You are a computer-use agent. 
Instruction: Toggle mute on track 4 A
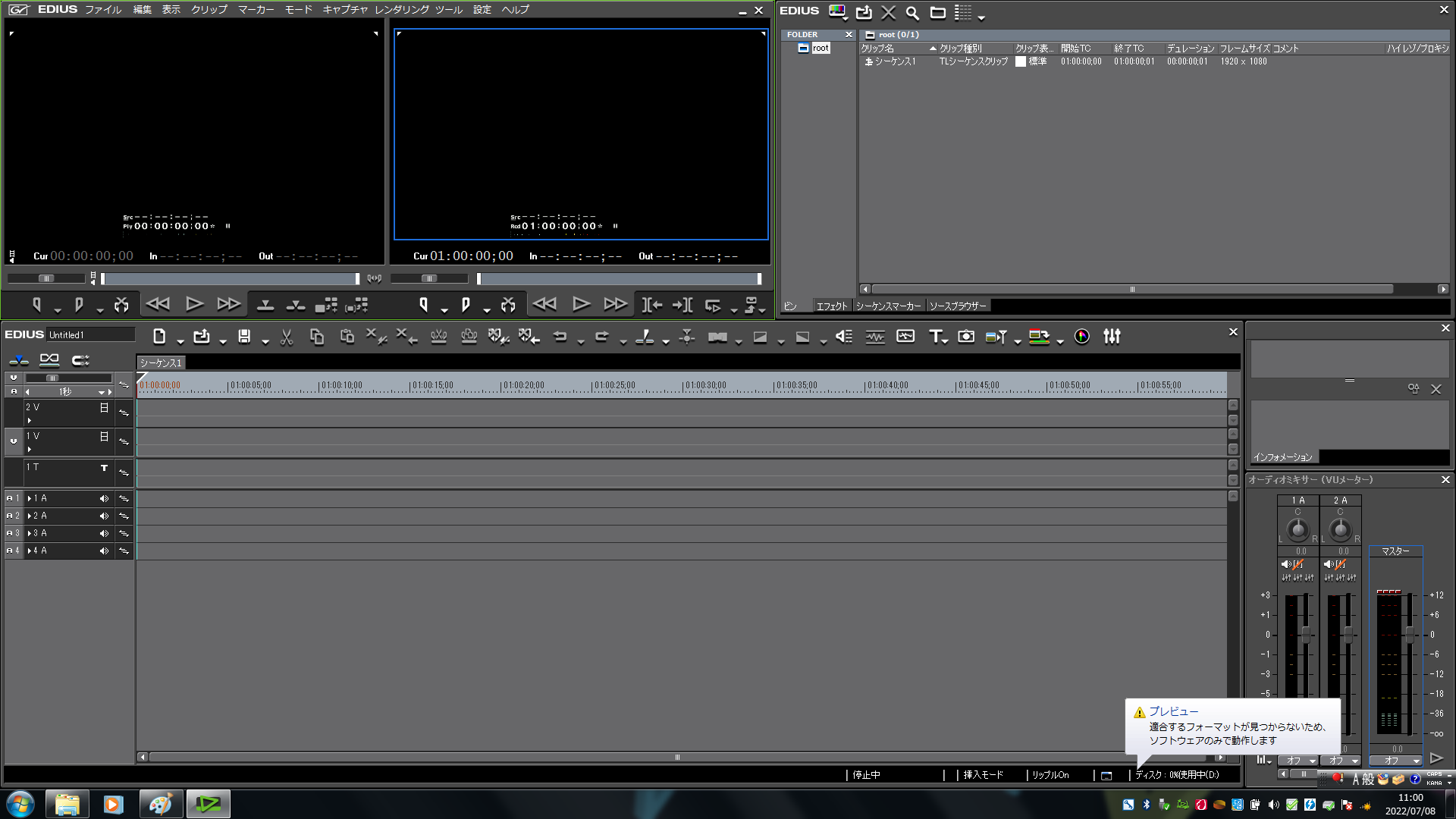(x=104, y=551)
